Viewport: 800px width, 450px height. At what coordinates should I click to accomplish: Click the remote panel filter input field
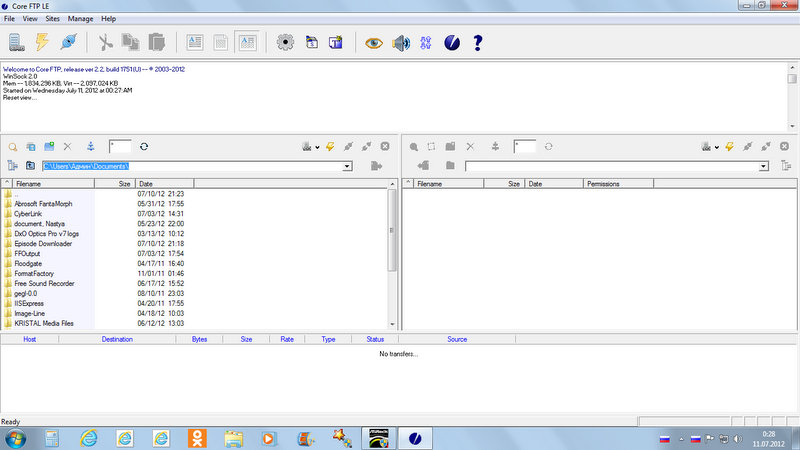525,147
